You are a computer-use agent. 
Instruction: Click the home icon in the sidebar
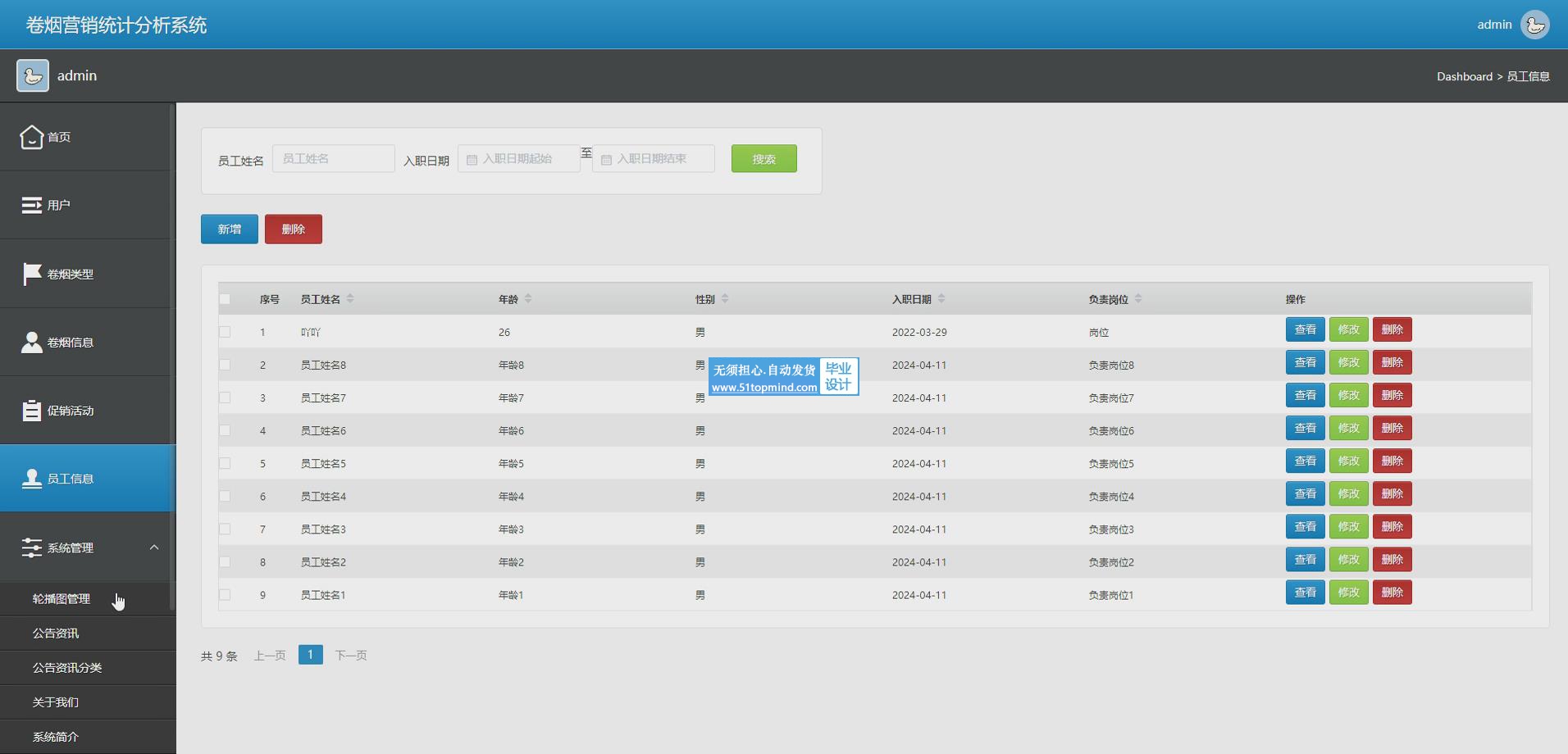pyautogui.click(x=31, y=137)
